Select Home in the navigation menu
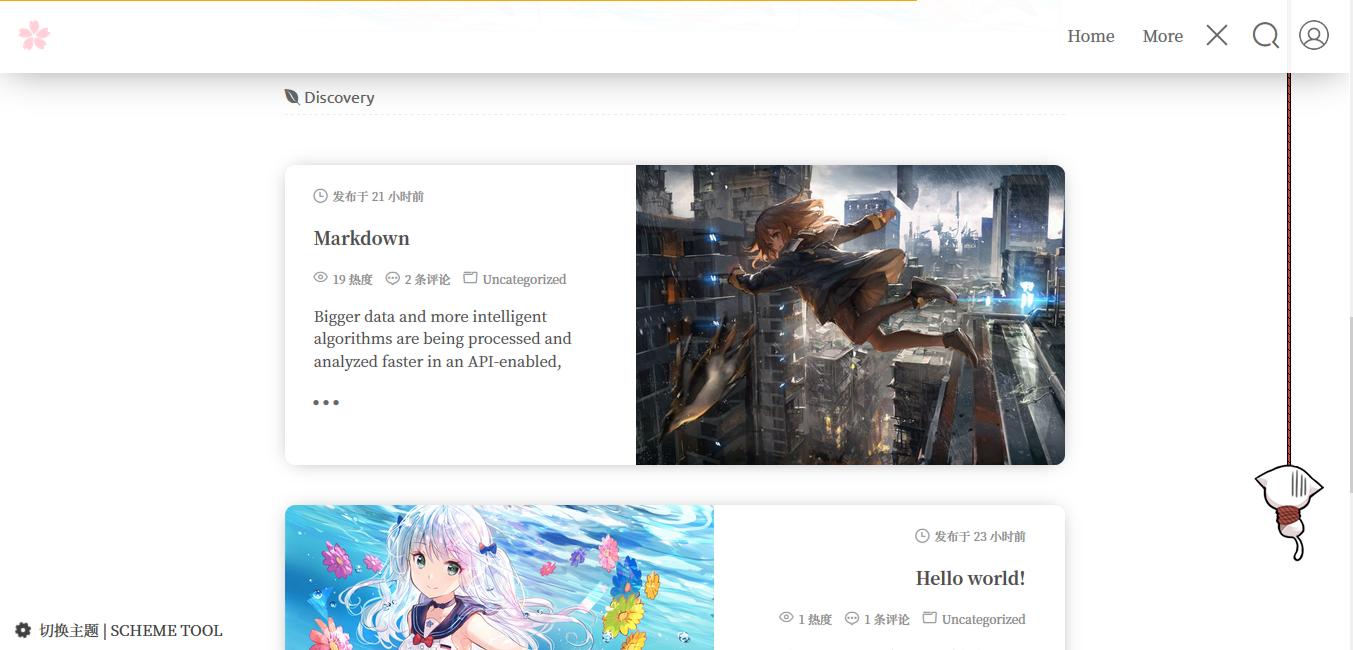This screenshot has height=650, width=1353. (1090, 35)
